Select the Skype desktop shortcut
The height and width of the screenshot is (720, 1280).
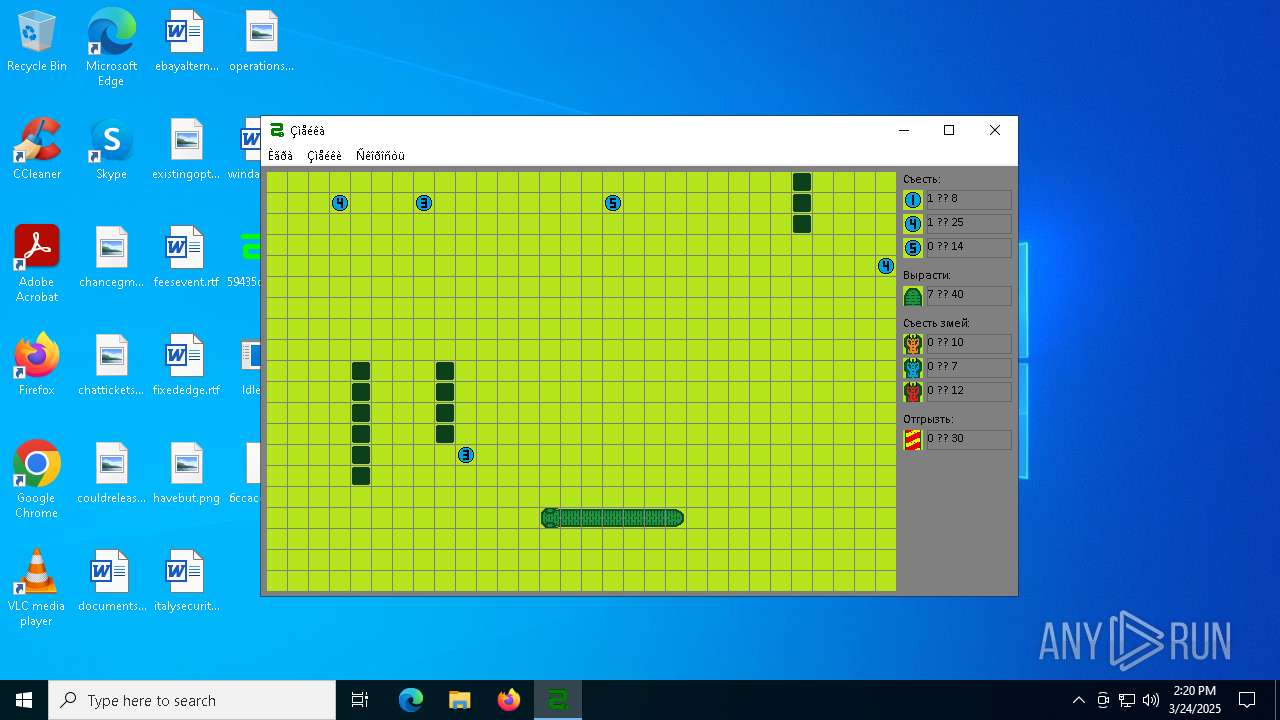pyautogui.click(x=111, y=149)
